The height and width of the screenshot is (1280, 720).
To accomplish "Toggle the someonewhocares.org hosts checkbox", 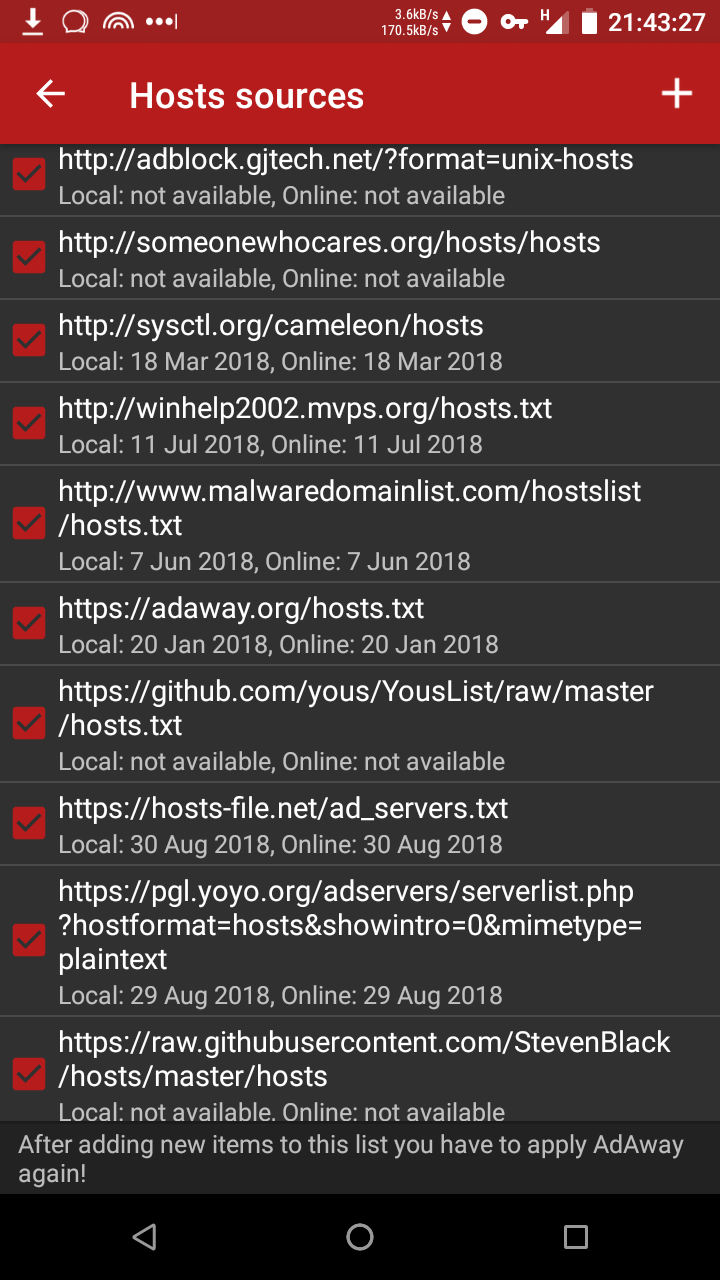I will point(29,257).
